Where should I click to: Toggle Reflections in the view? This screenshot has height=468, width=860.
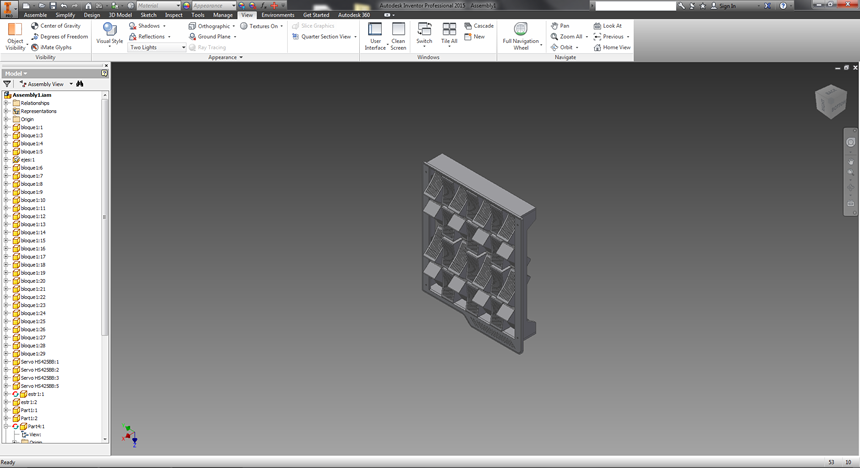pos(147,36)
